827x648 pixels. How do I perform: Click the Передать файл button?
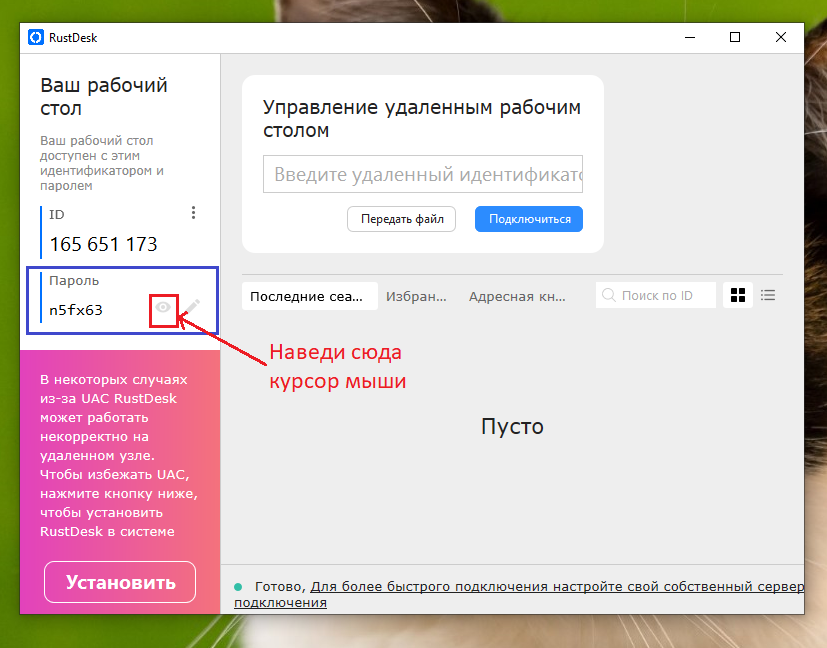tap(401, 219)
